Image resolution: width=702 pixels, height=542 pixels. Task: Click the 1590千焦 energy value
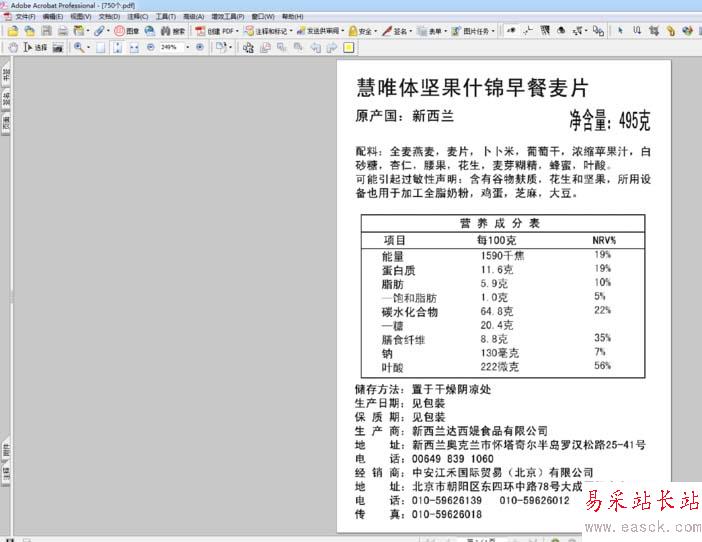[x=502, y=256]
